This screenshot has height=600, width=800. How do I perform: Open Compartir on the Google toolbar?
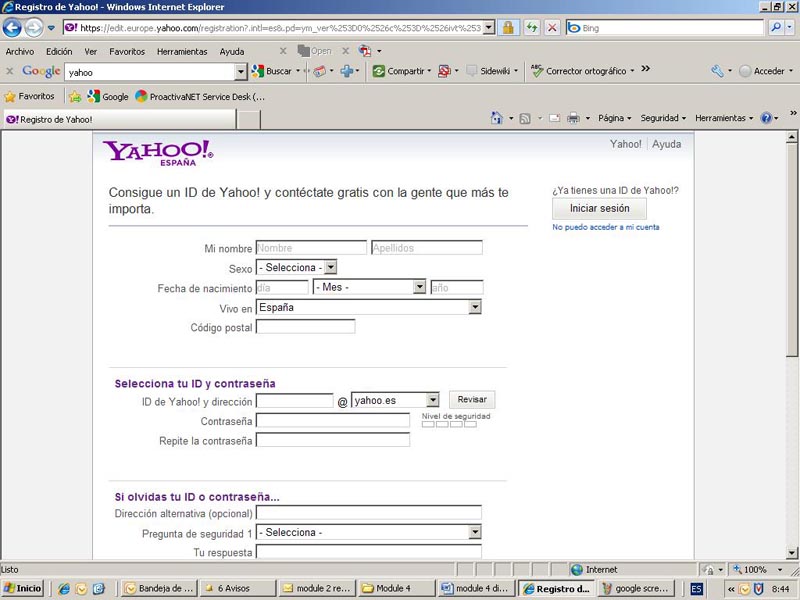click(x=402, y=71)
